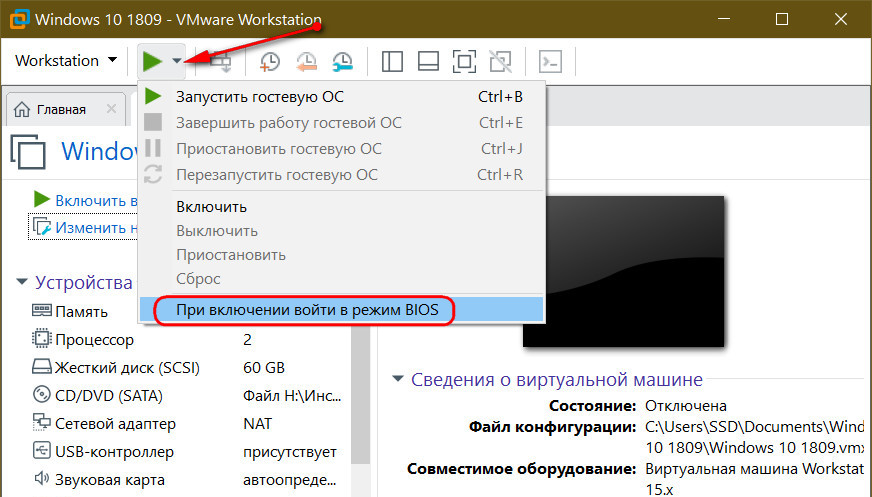Screen dimensions: 872x497
Task: Select Запустить гостевую ОС menu item
Action: [x=341, y=97]
